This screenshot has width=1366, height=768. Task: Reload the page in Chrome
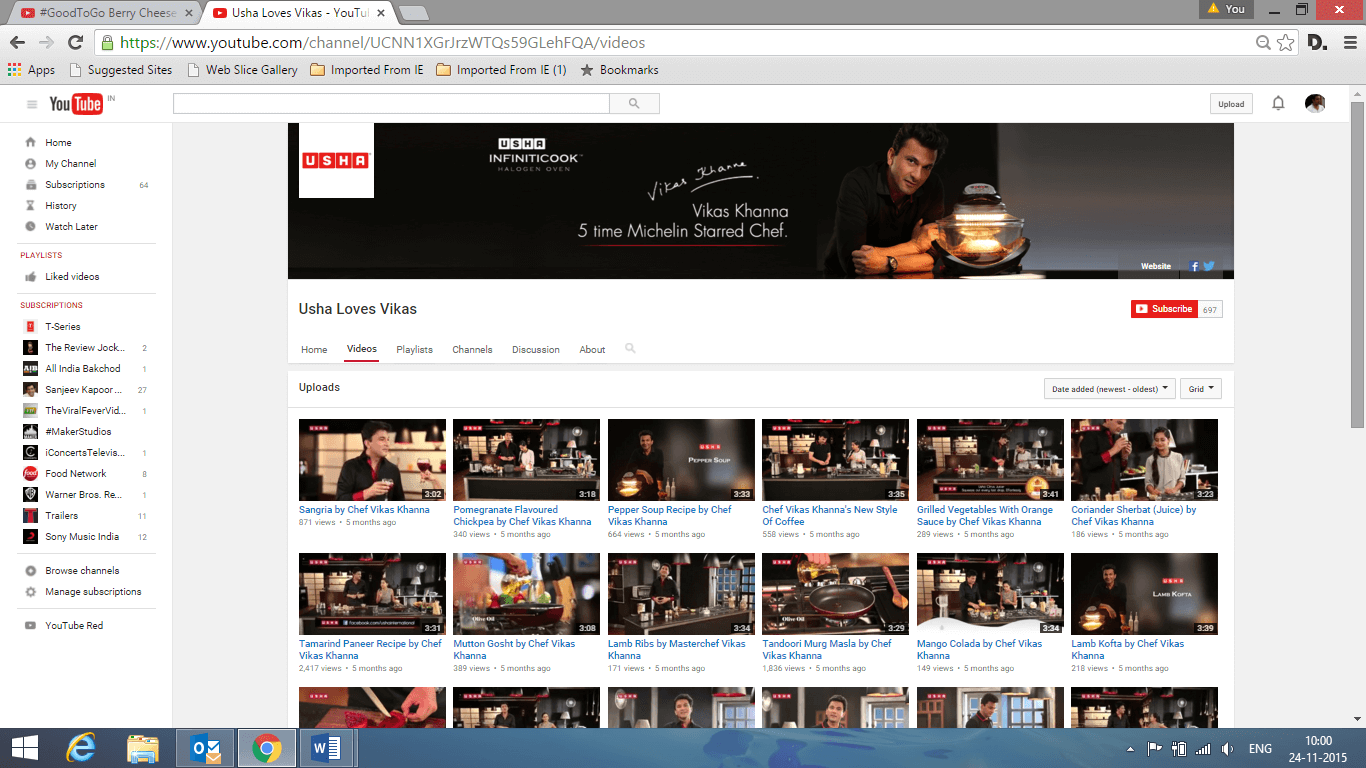coord(75,43)
